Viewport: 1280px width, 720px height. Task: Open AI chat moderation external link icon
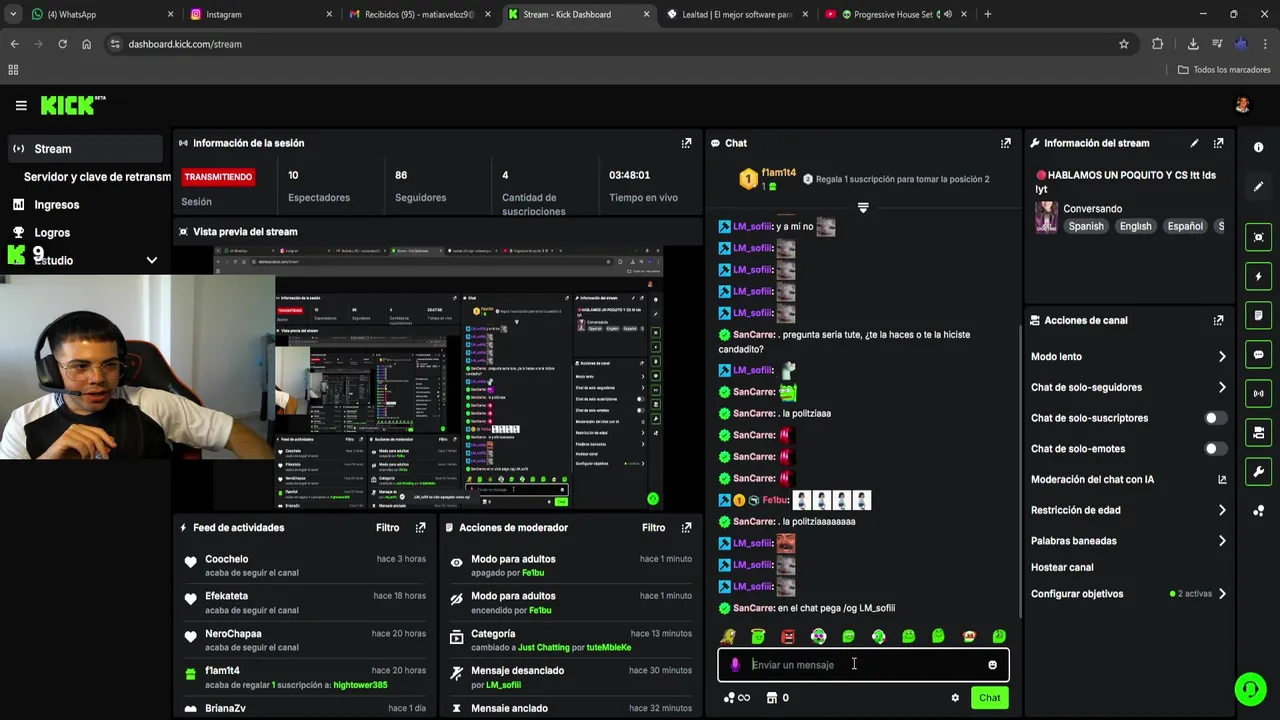[1222, 480]
